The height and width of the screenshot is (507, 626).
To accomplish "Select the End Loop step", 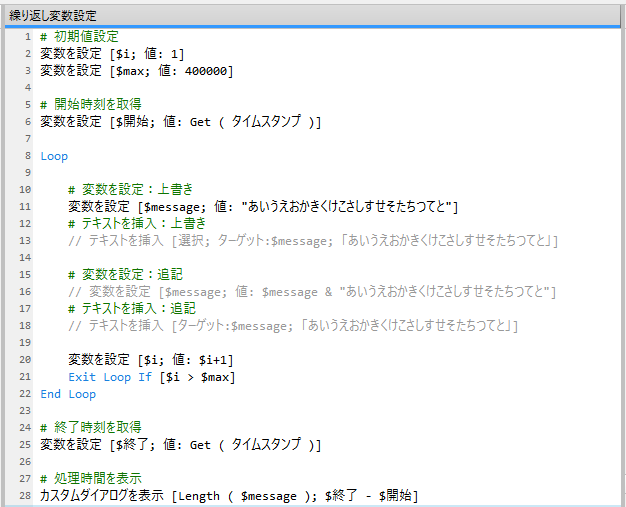I will click(68, 394).
